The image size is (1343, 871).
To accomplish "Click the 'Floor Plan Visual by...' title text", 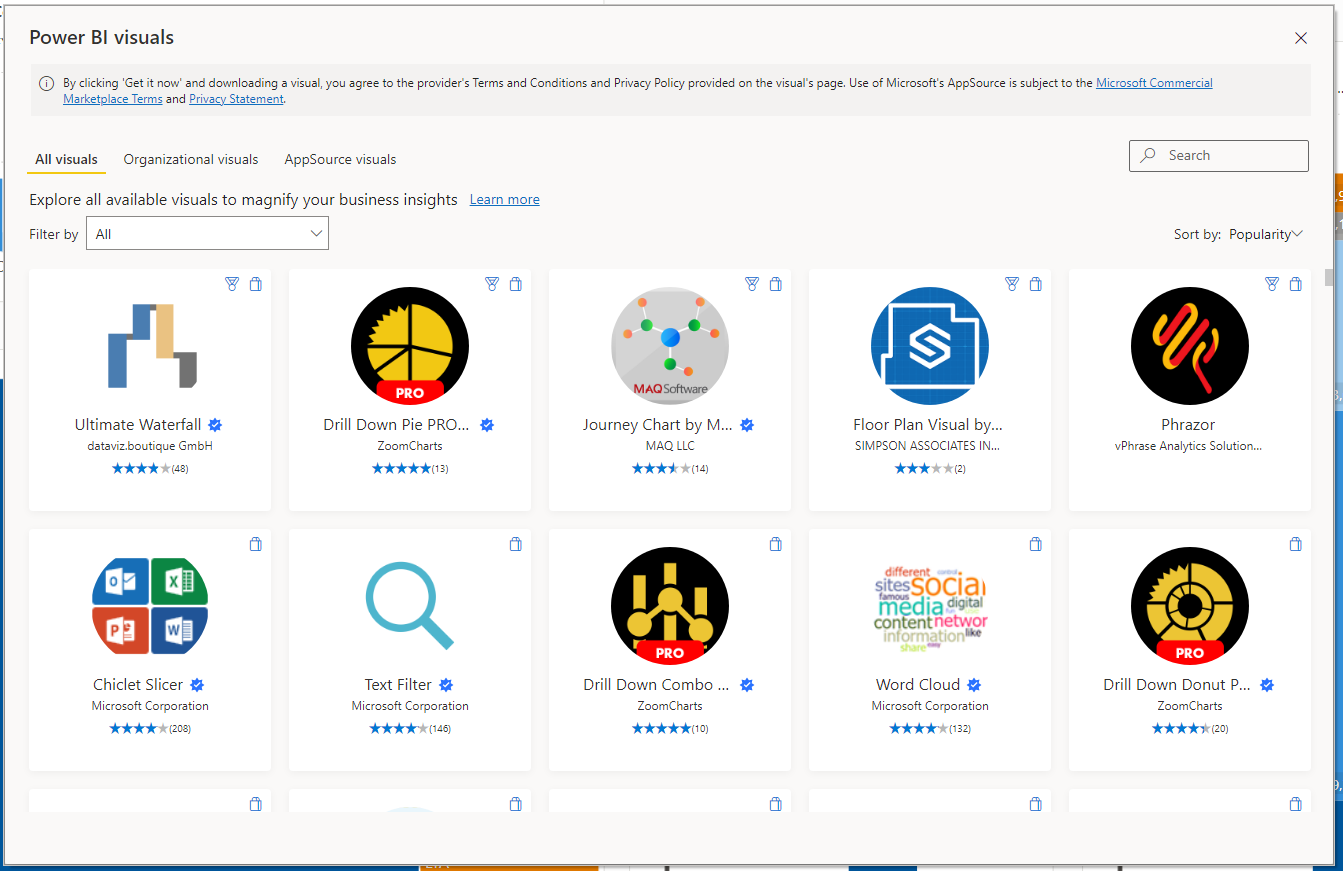I will pyautogui.click(x=928, y=425).
